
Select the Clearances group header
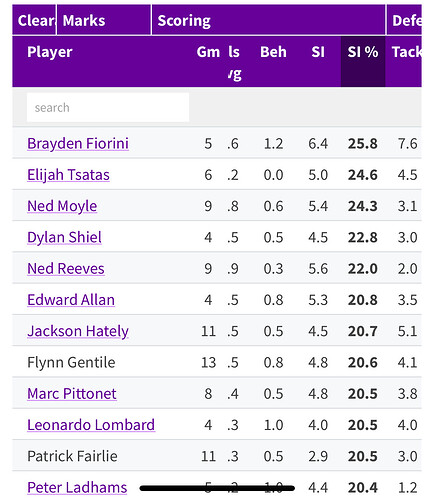coord(34,20)
